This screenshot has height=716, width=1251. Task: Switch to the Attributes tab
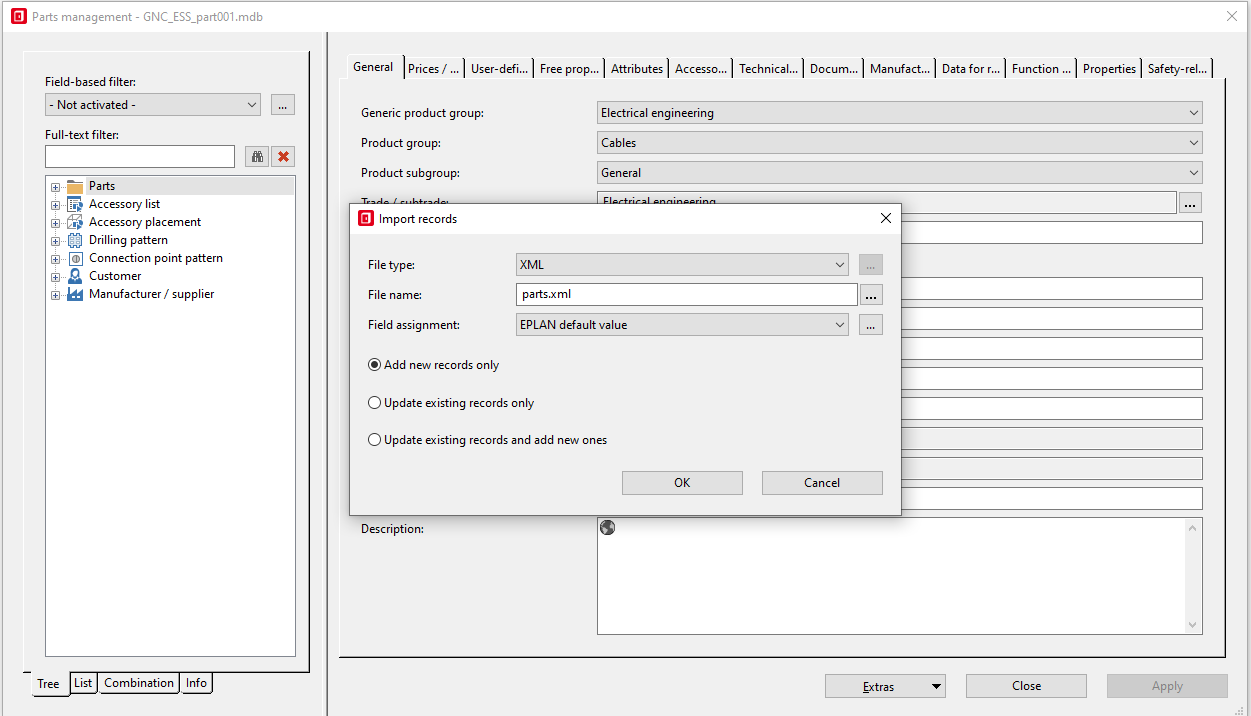click(x=637, y=69)
